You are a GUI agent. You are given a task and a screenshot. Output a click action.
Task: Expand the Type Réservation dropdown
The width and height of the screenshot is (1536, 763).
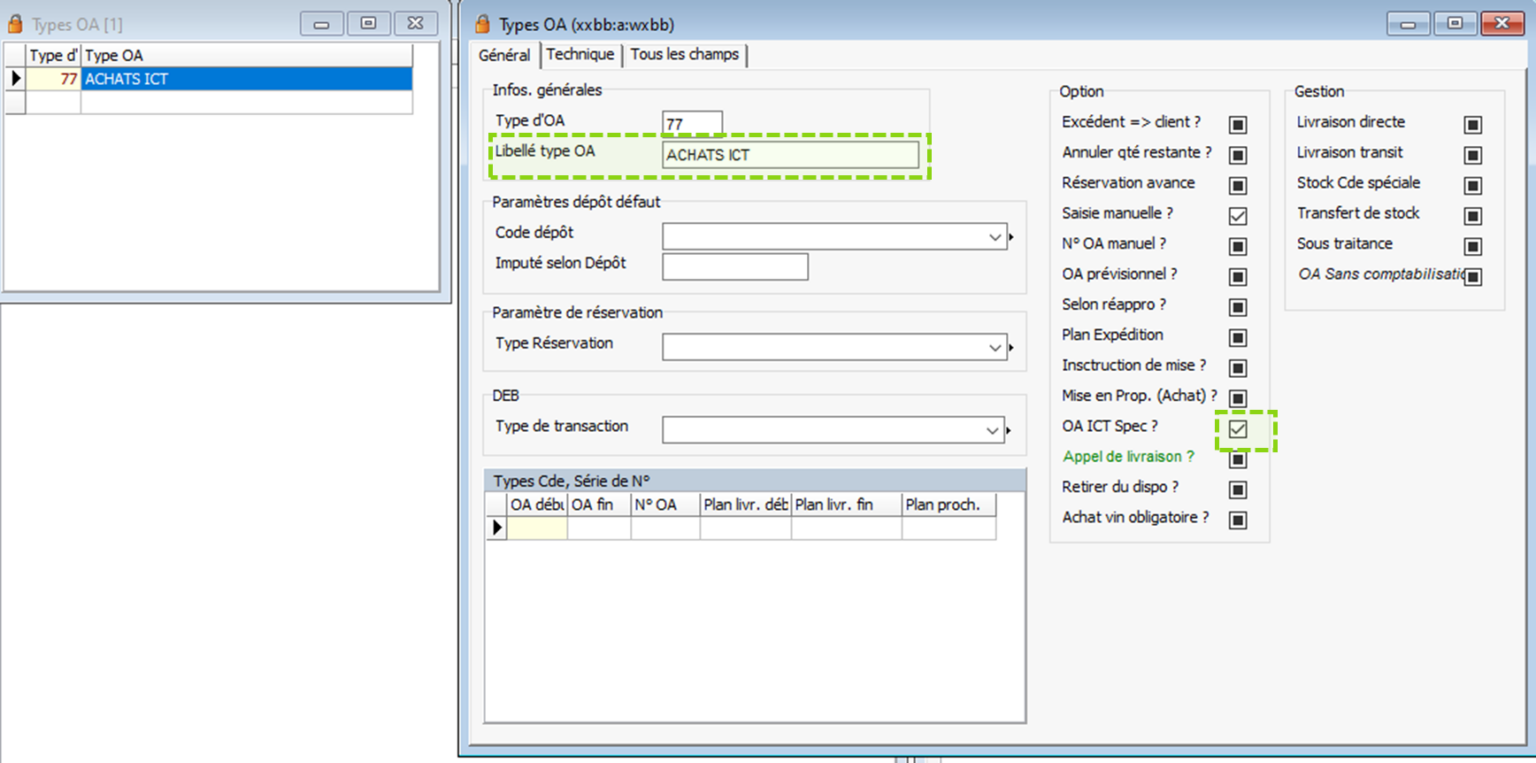995,348
